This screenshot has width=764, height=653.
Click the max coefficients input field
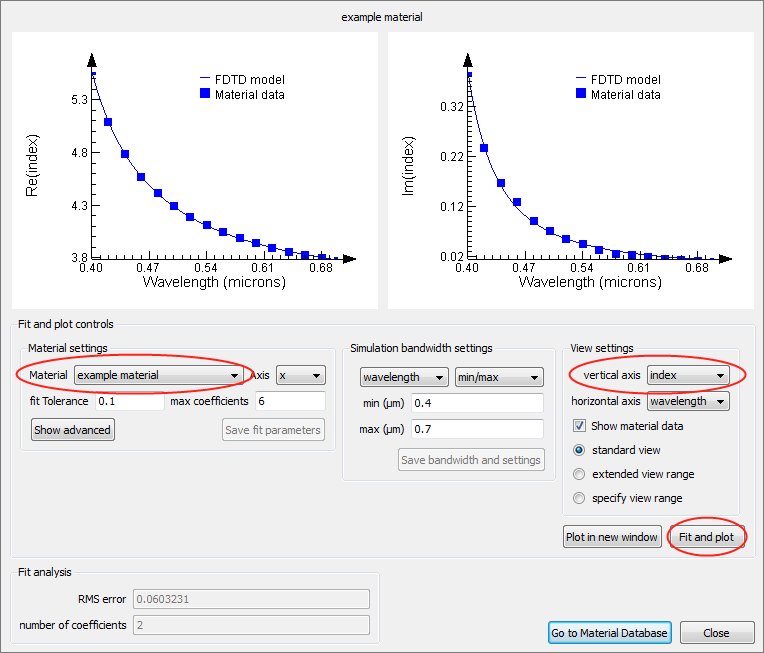(x=289, y=402)
